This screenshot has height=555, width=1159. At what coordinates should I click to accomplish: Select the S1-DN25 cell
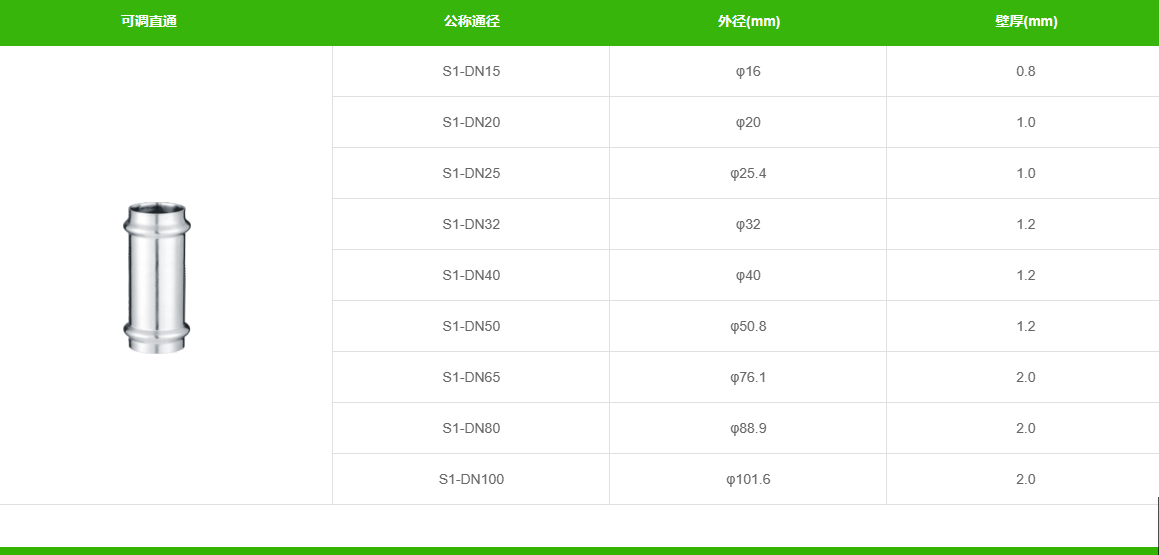pyautogui.click(x=471, y=173)
